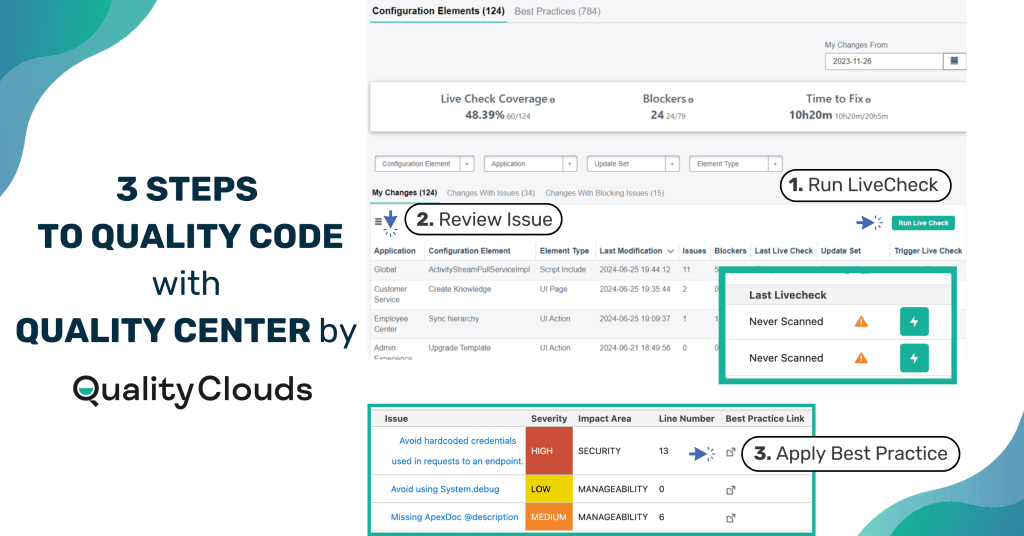Switch to Configuration Elements (124) tab
The height and width of the screenshot is (536, 1024).
tap(438, 11)
